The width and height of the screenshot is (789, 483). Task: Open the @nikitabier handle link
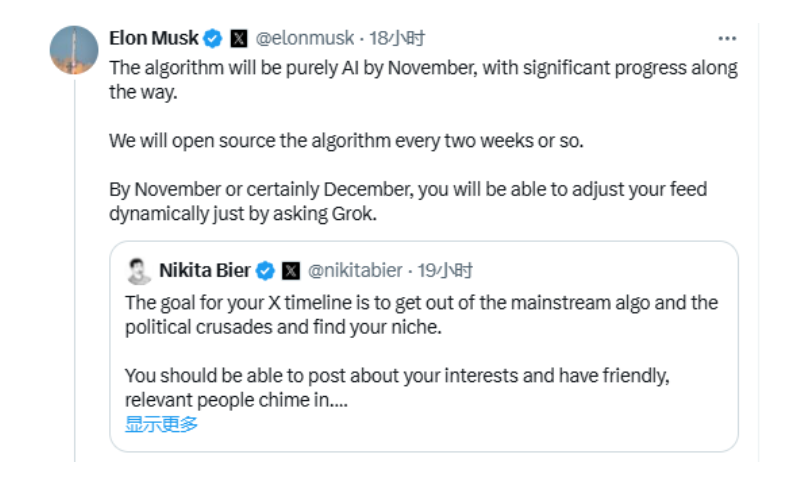[x=355, y=271]
